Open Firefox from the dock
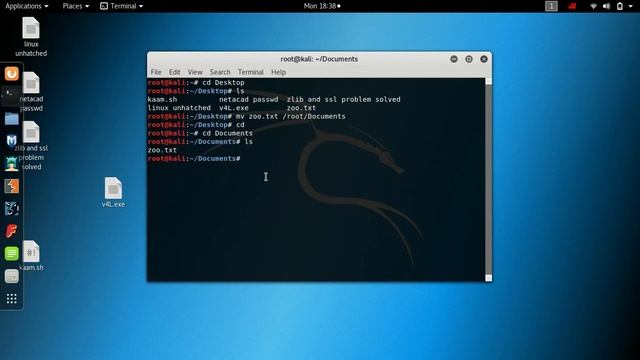 pyautogui.click(x=11, y=73)
